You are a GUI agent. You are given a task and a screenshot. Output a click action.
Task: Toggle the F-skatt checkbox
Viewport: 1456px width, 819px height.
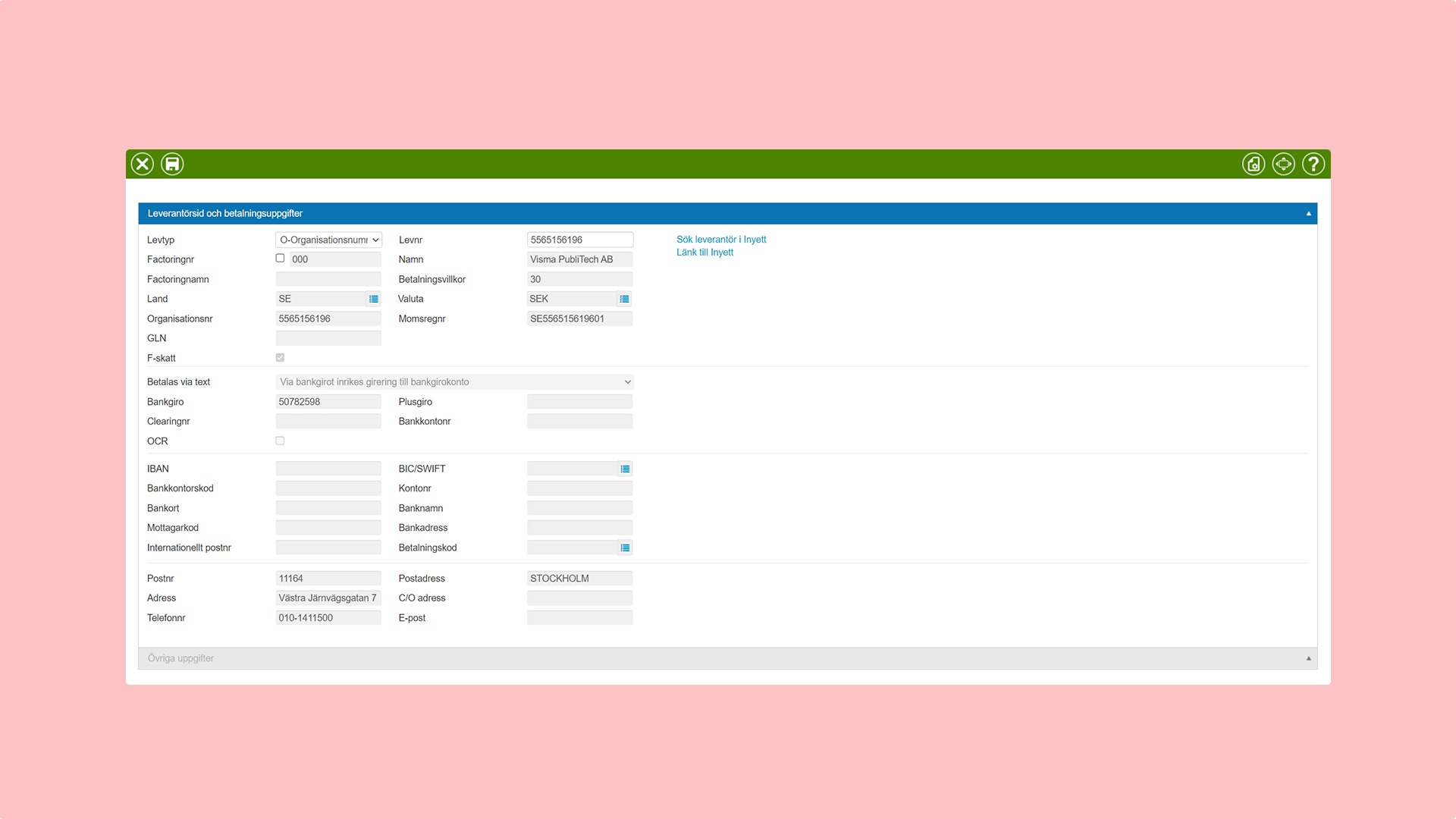tap(280, 357)
